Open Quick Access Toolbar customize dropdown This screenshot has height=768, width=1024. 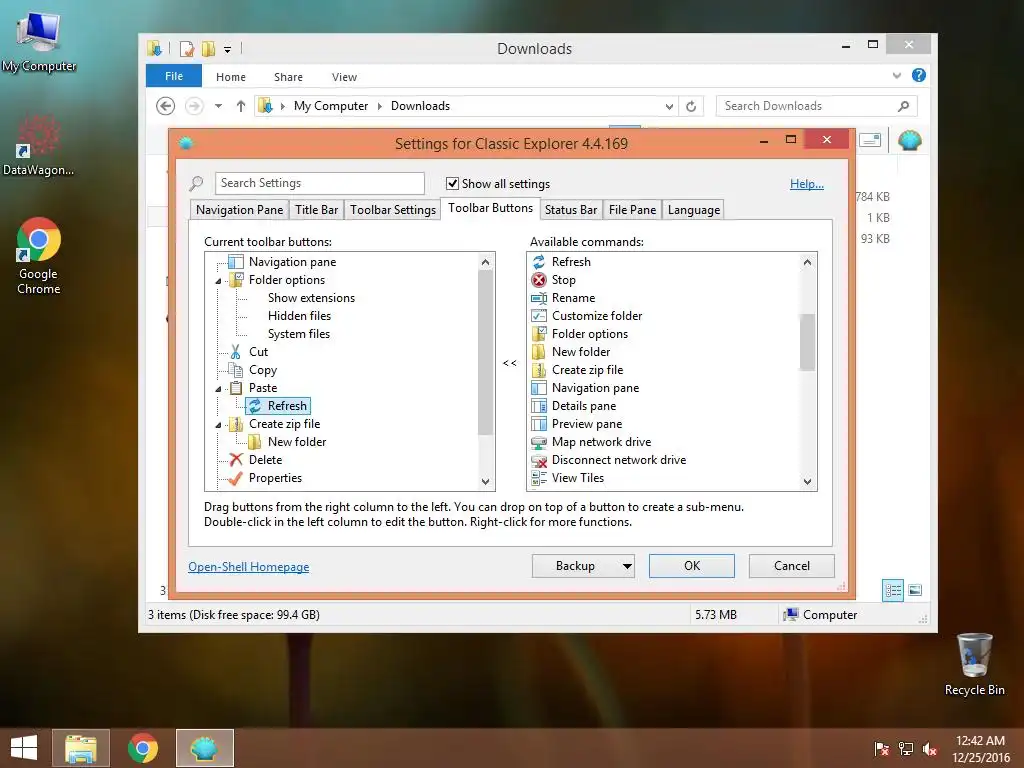click(x=227, y=49)
